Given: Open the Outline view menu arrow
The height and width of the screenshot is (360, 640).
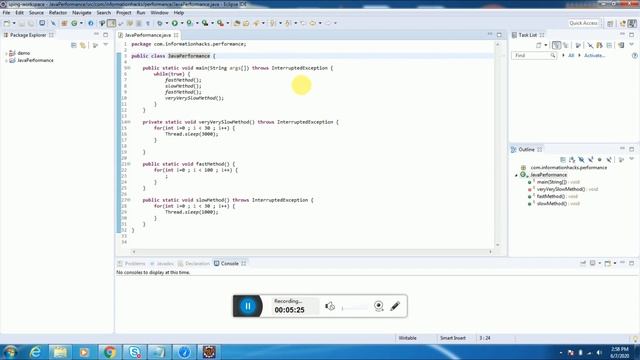Looking at the screenshot, I should 631,159.
